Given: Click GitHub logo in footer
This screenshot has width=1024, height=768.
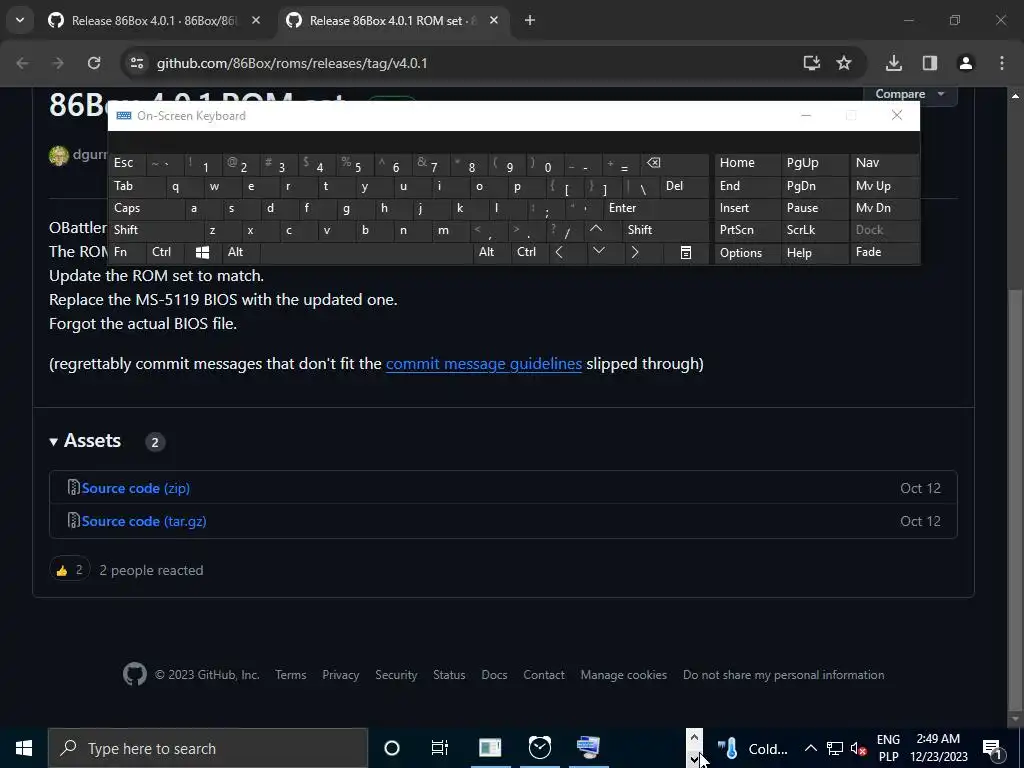Looking at the screenshot, I should [x=135, y=674].
